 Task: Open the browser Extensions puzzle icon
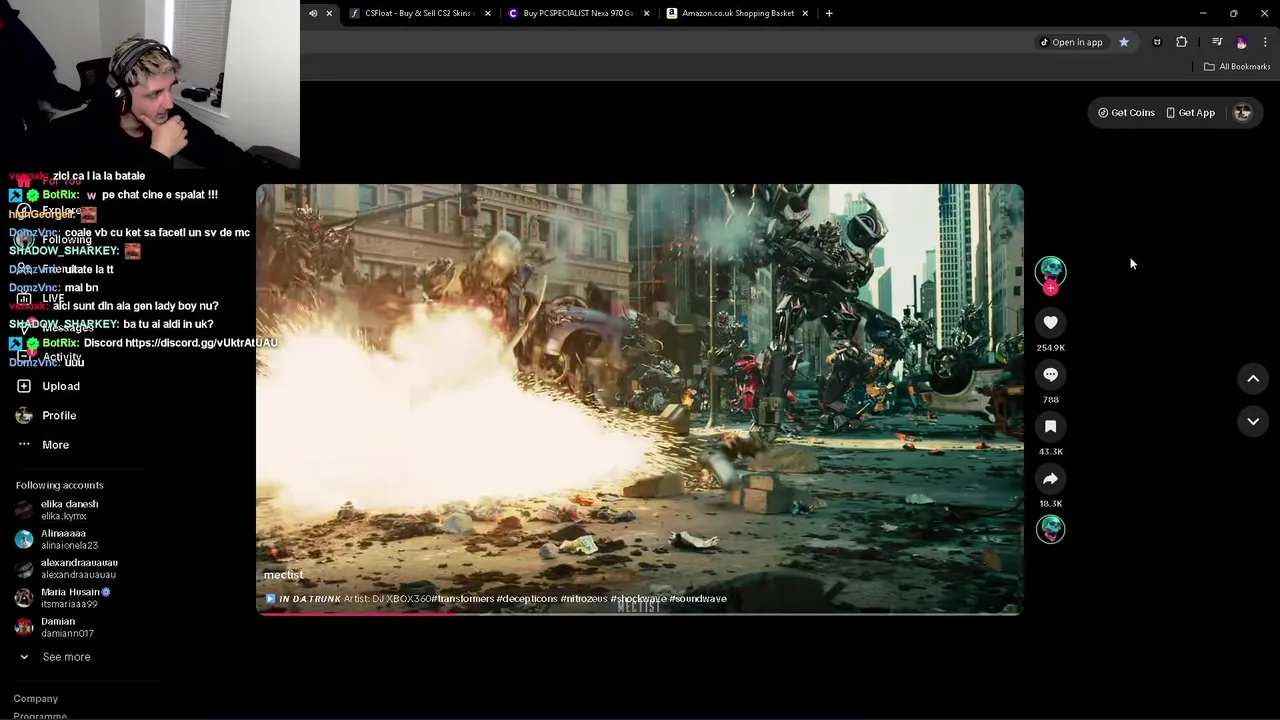point(1182,42)
